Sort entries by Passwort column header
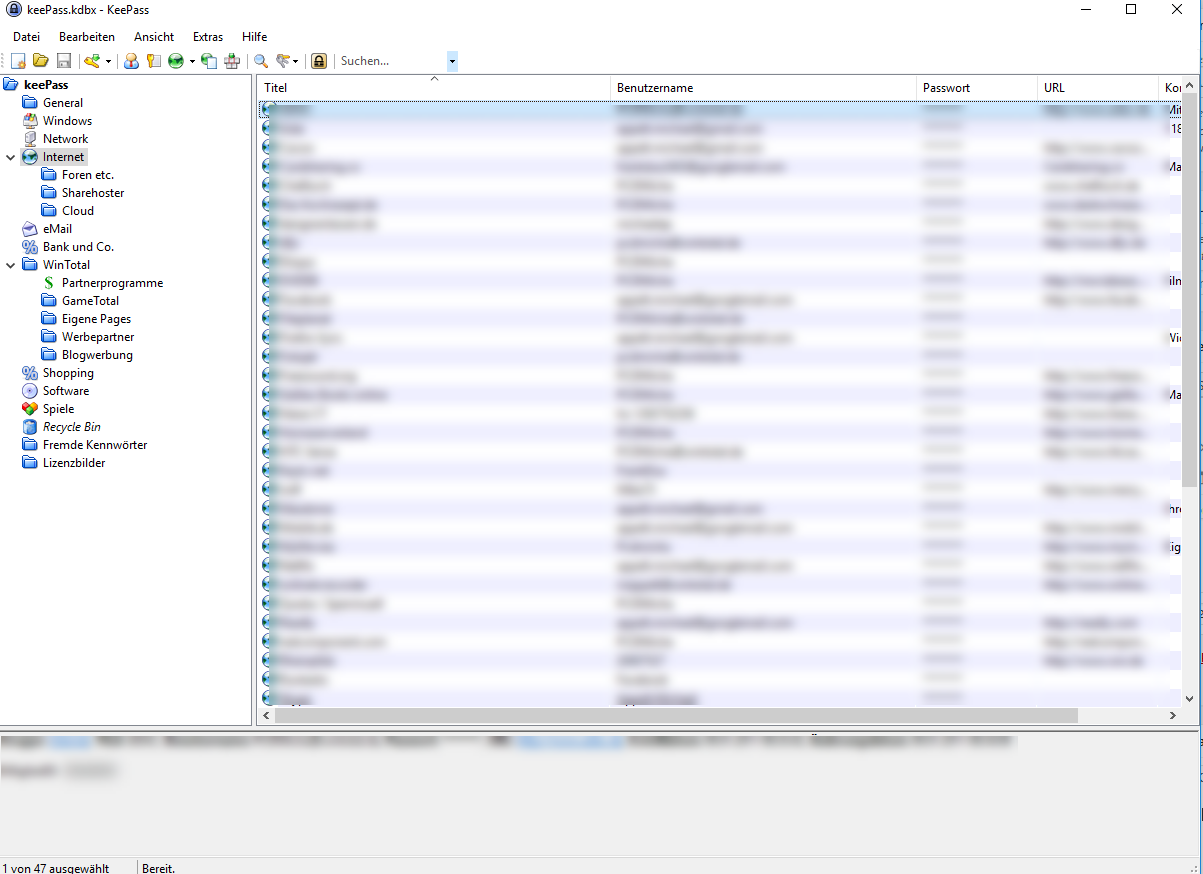The width and height of the screenshot is (1203, 874). tap(977, 88)
